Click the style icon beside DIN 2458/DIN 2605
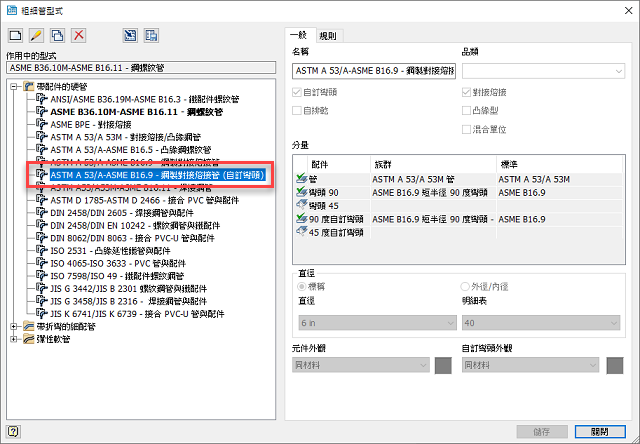Screen dimensions: 640x444 [x=42, y=213]
